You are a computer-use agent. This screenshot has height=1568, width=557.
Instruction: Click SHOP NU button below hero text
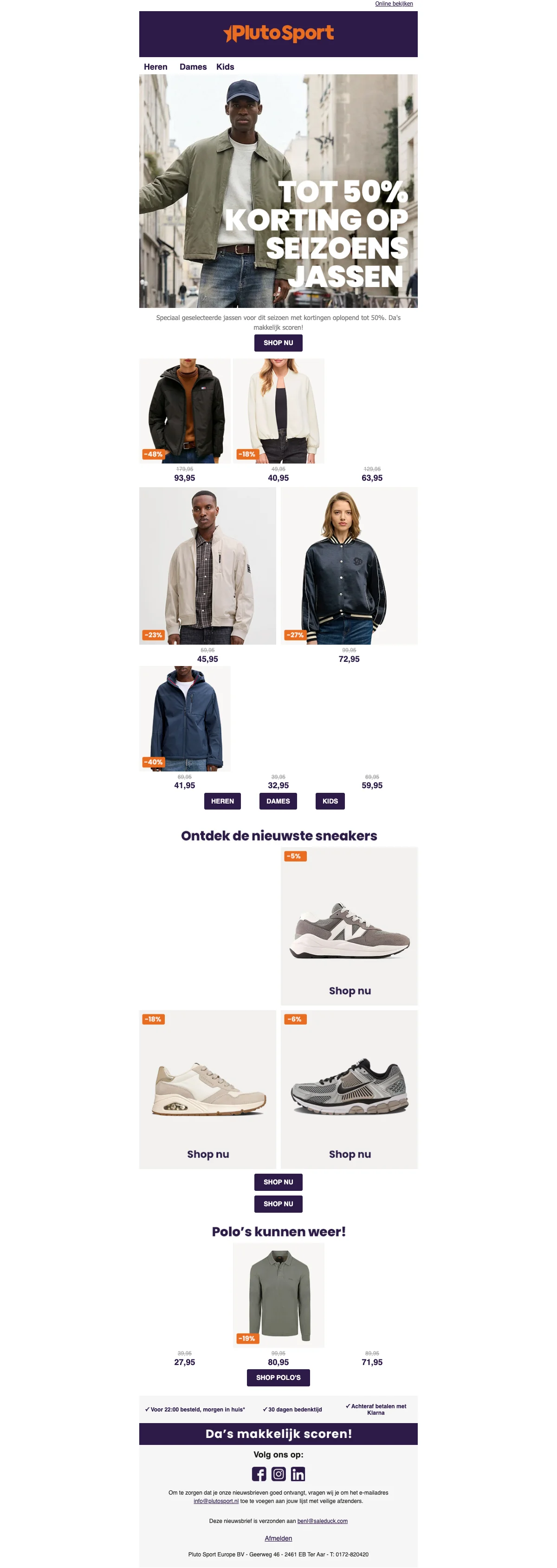click(x=278, y=343)
